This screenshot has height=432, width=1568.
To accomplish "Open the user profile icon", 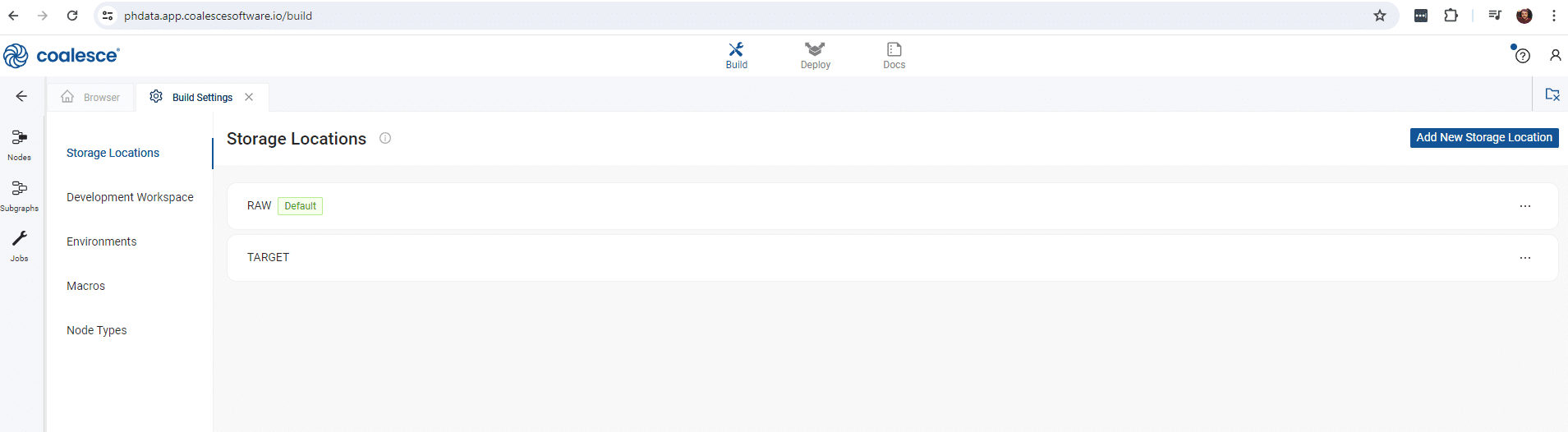I will coord(1555,55).
